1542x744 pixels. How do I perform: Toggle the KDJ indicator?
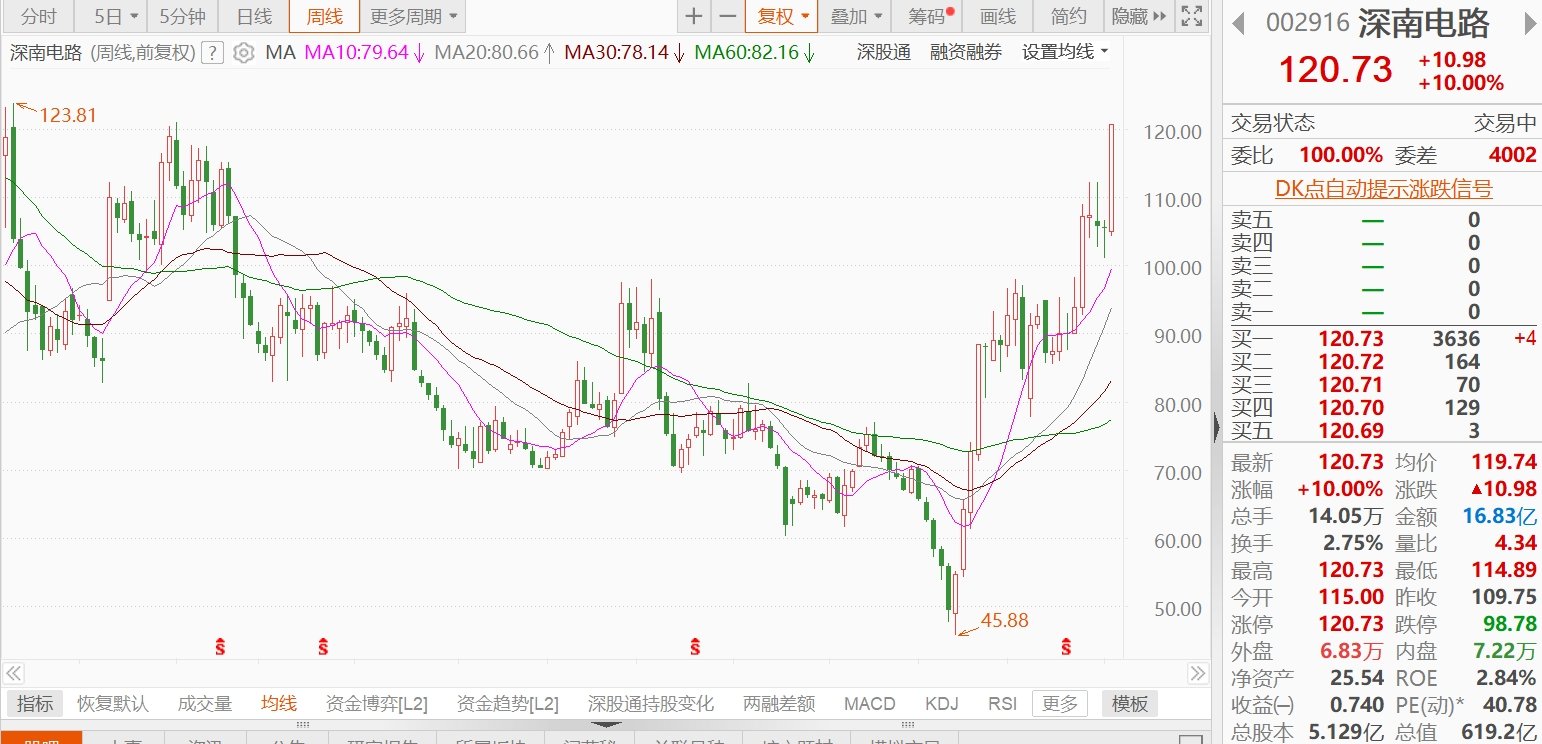942,704
